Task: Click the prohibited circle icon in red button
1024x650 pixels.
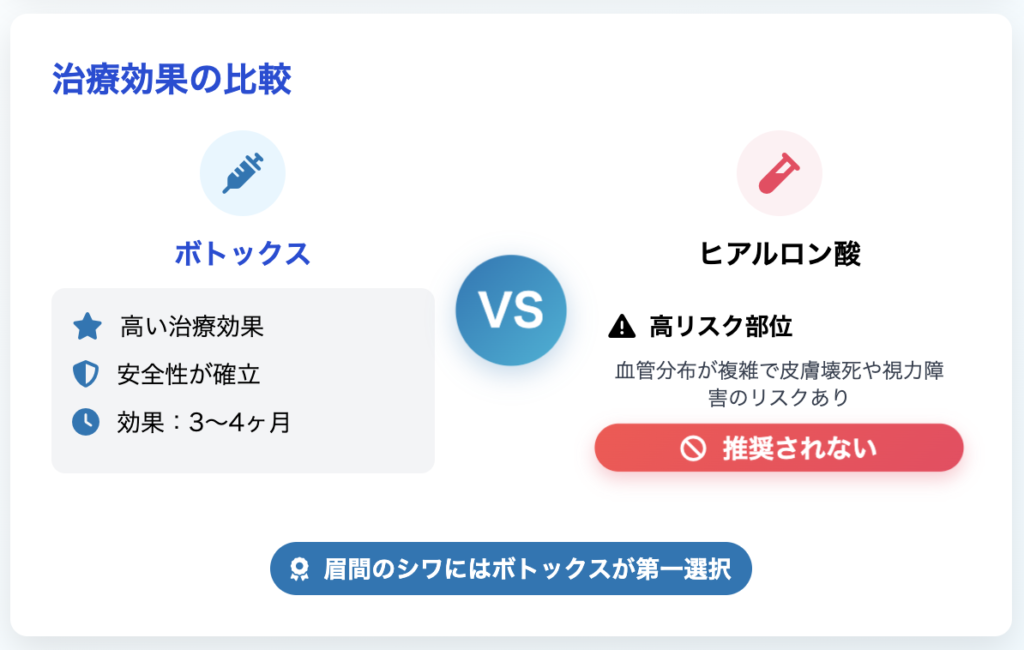Action: 693,448
